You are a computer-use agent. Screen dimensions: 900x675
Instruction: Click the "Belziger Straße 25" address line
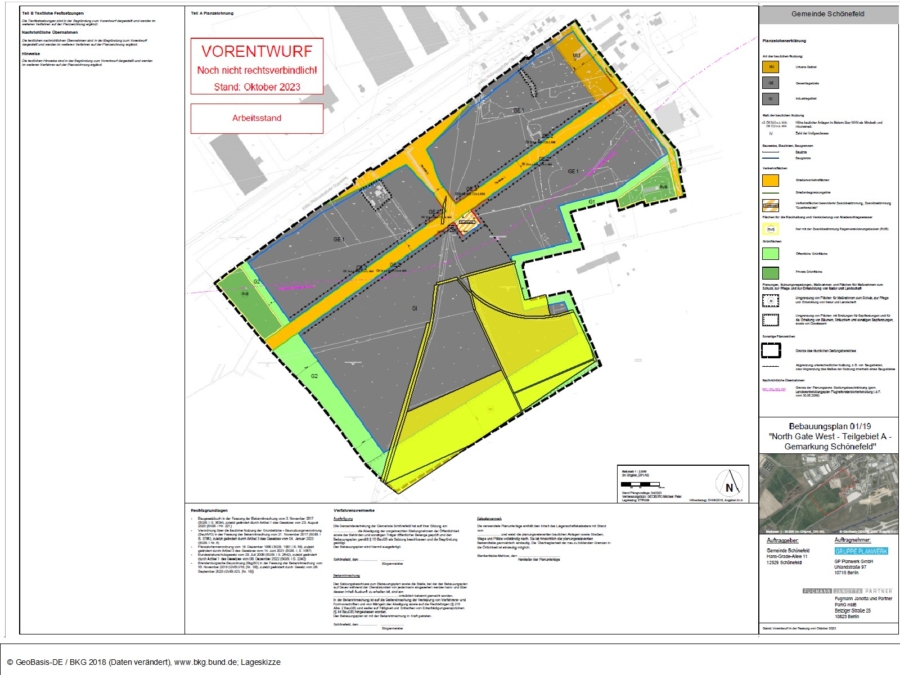(852, 611)
